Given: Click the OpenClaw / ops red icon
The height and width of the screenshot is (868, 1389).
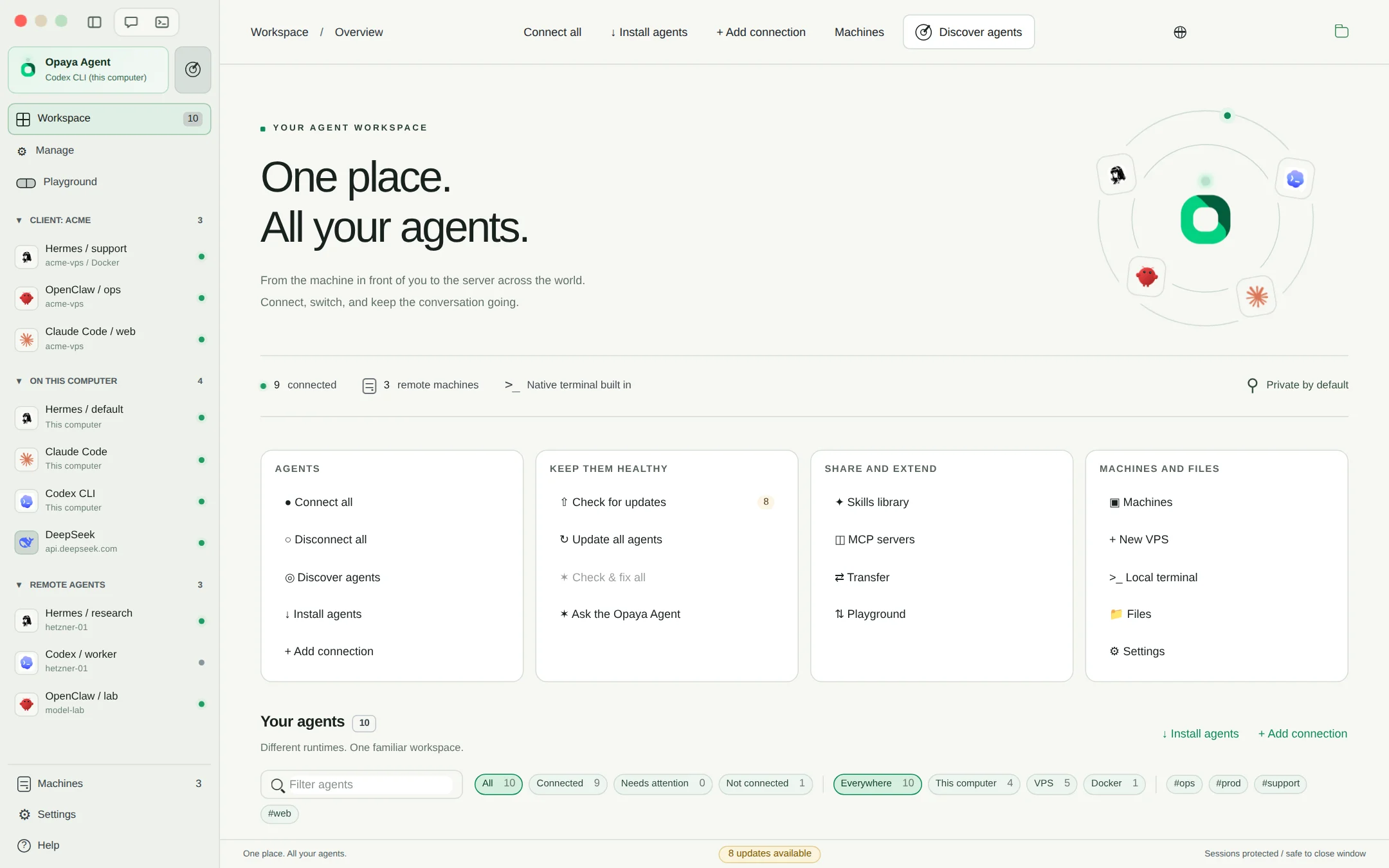Looking at the screenshot, I should coord(26,298).
